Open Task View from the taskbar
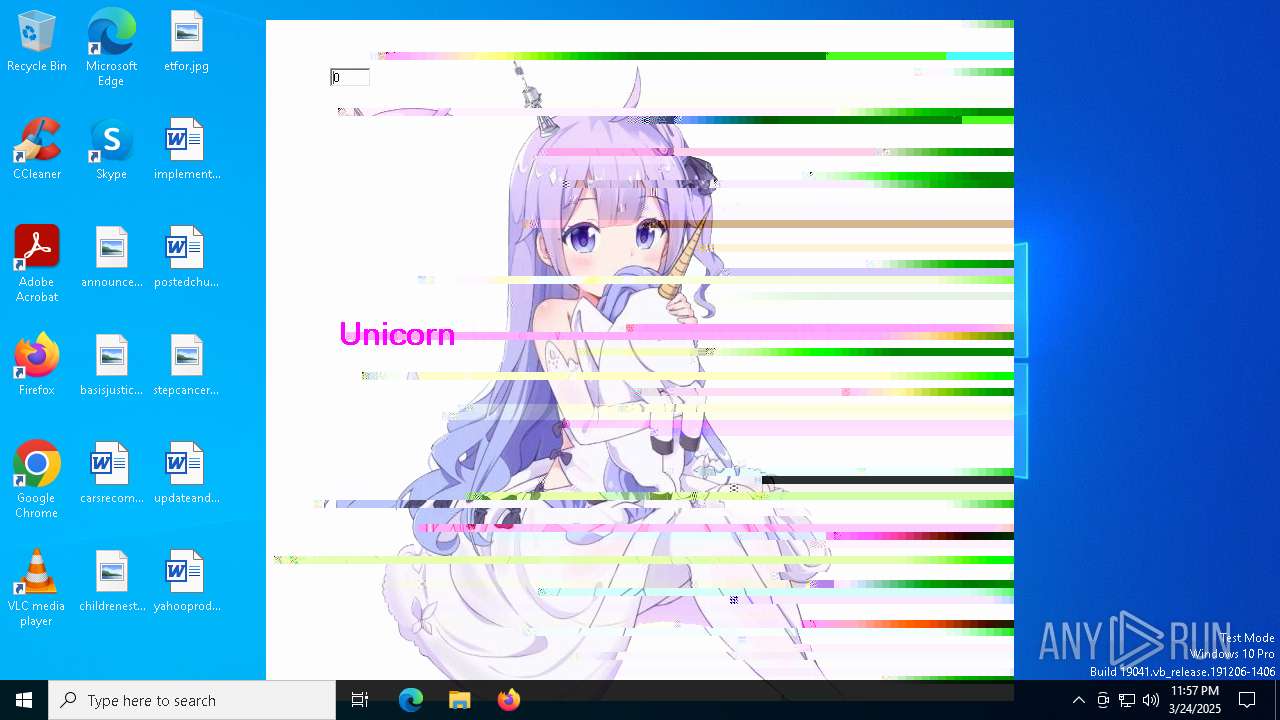Viewport: 1280px width, 720px height. tap(360, 700)
